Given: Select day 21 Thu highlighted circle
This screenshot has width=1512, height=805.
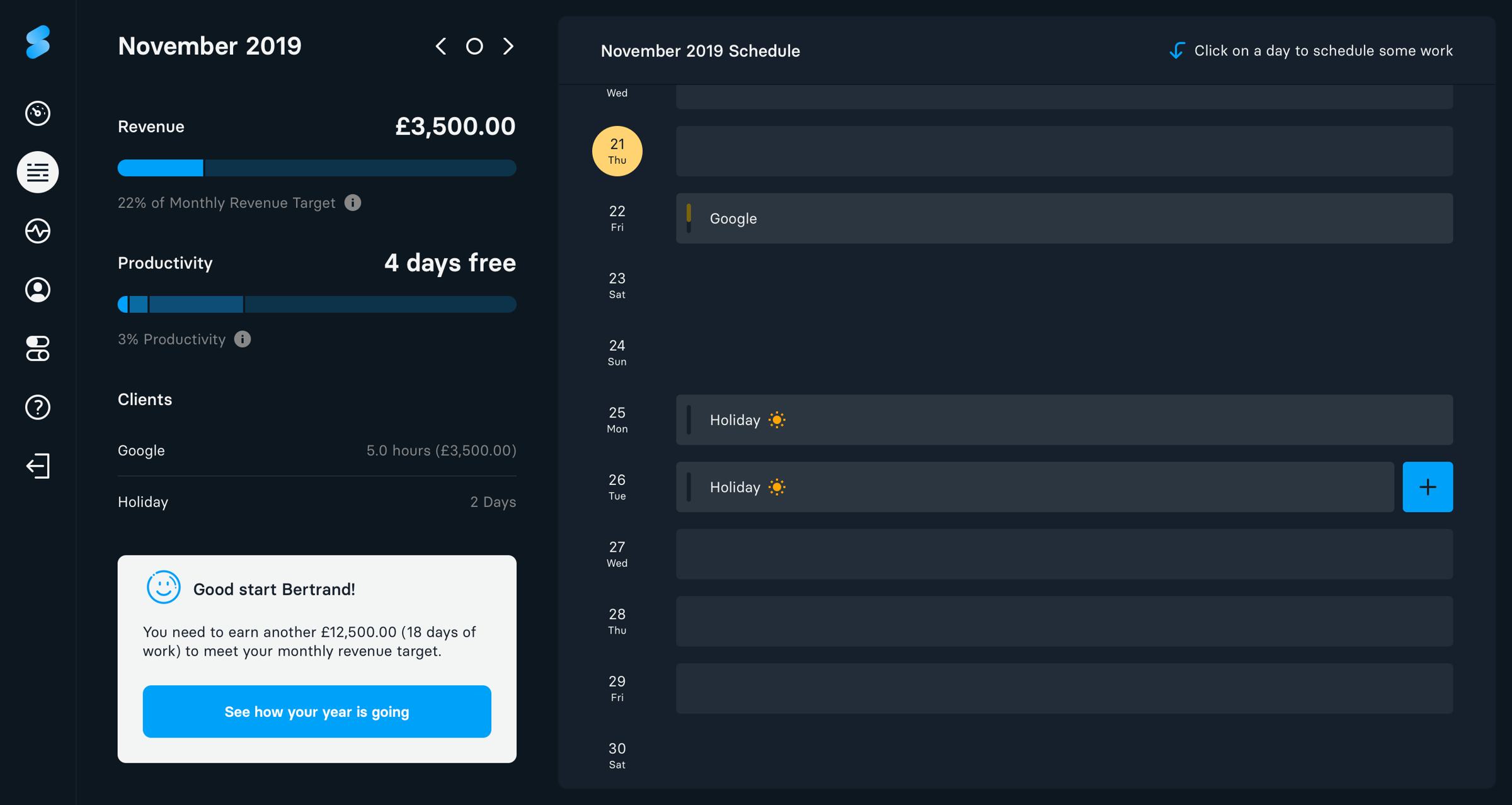Looking at the screenshot, I should (617, 151).
